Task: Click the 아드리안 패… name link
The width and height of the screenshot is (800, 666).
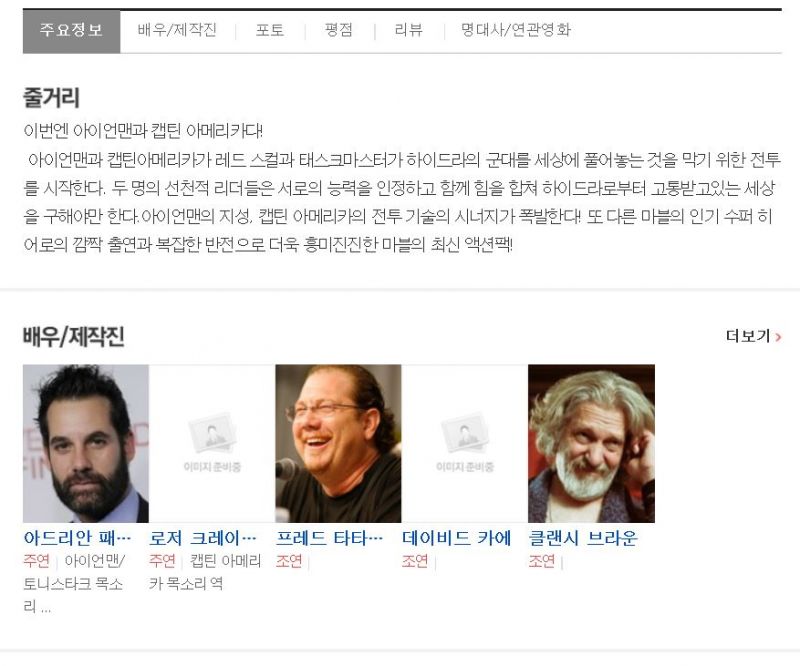Action: [x=78, y=538]
